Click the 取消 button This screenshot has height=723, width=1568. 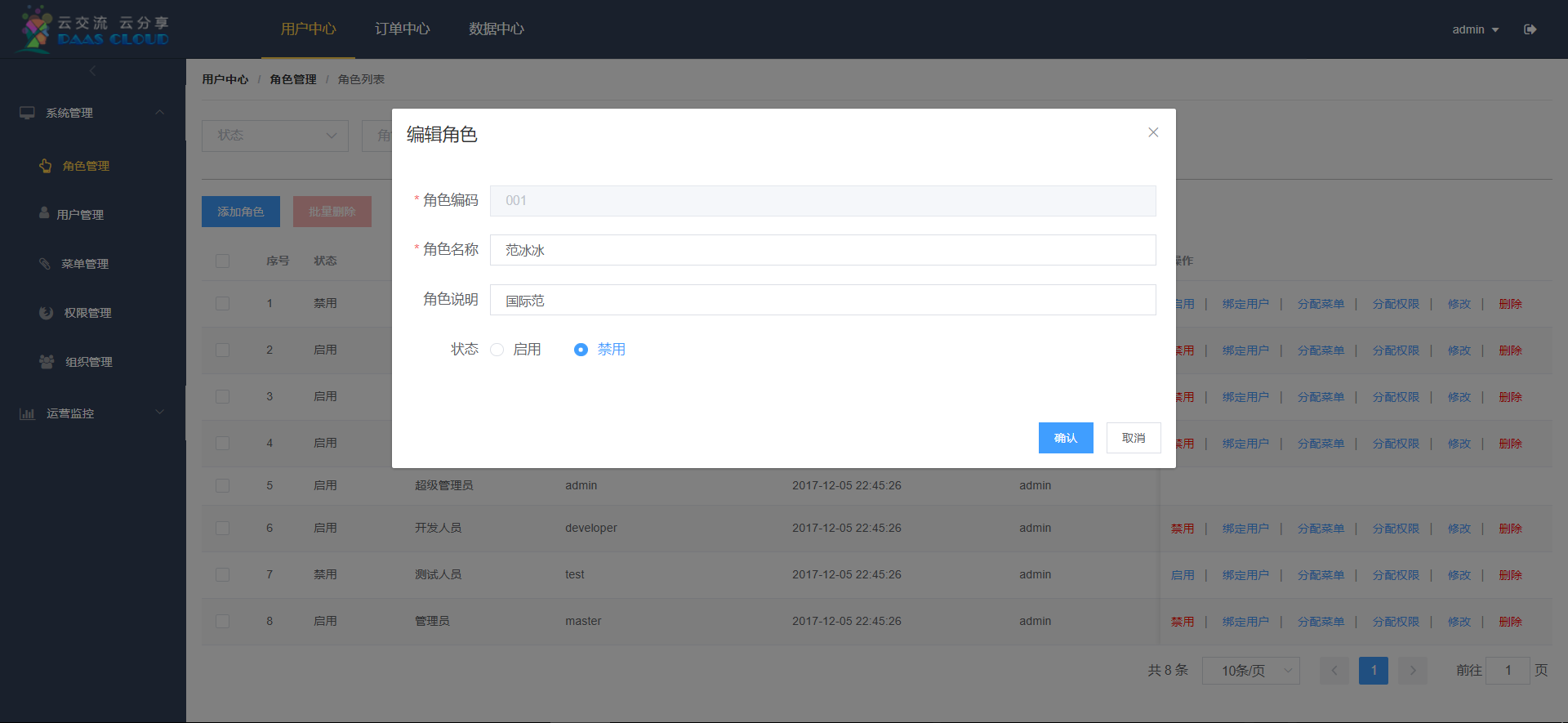pyautogui.click(x=1134, y=438)
